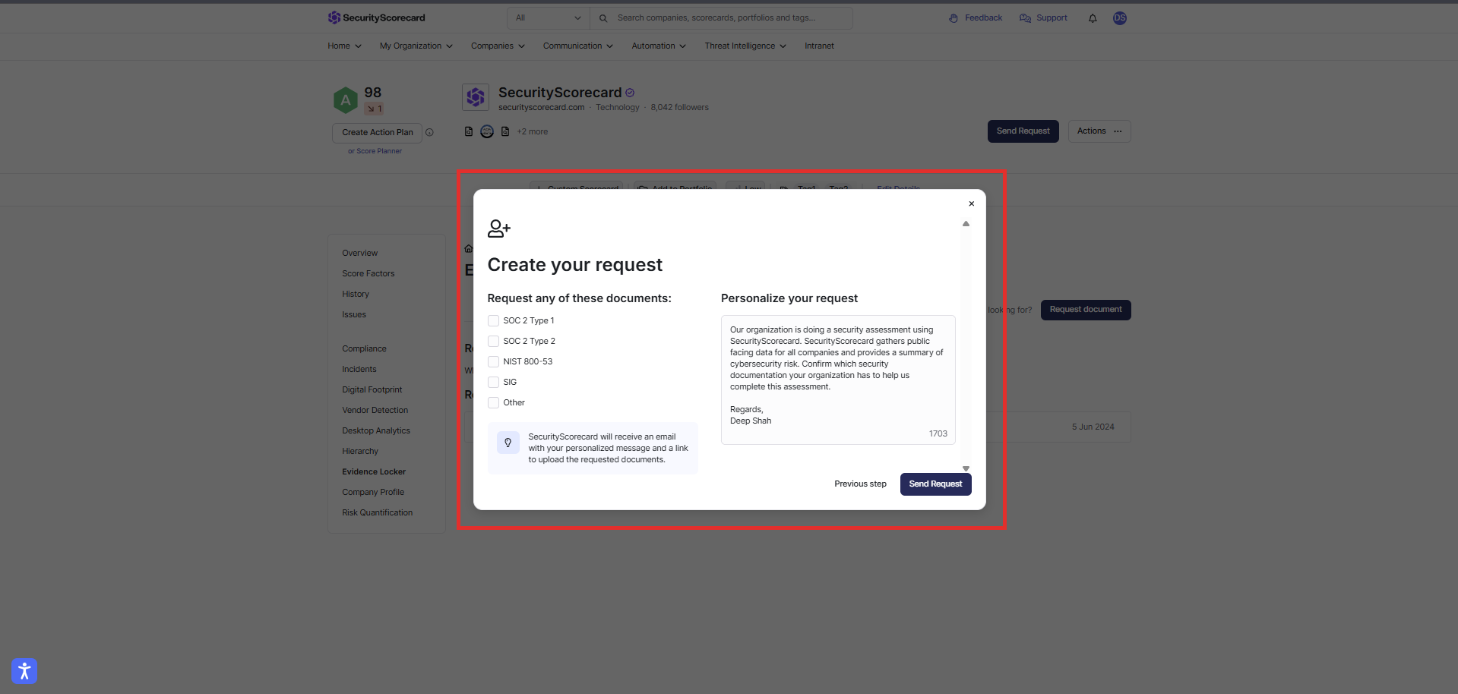This screenshot has width=1458, height=694.
Task: Open Support via the chat bubbles icon
Action: click(x=1025, y=18)
